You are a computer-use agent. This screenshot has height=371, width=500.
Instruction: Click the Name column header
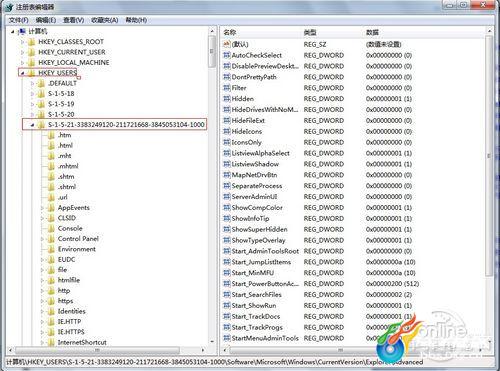tap(230, 32)
